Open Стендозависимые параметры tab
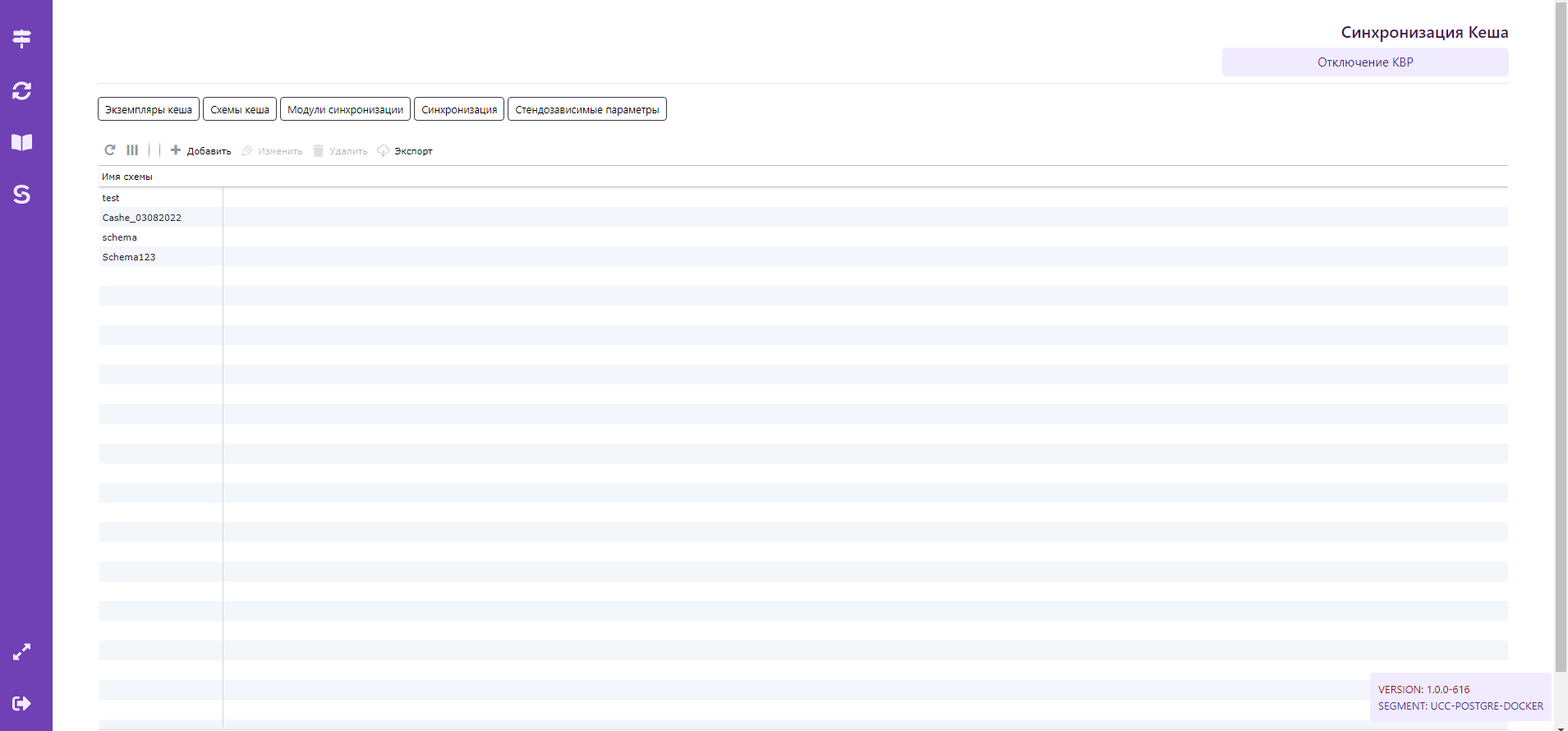 tap(586, 109)
